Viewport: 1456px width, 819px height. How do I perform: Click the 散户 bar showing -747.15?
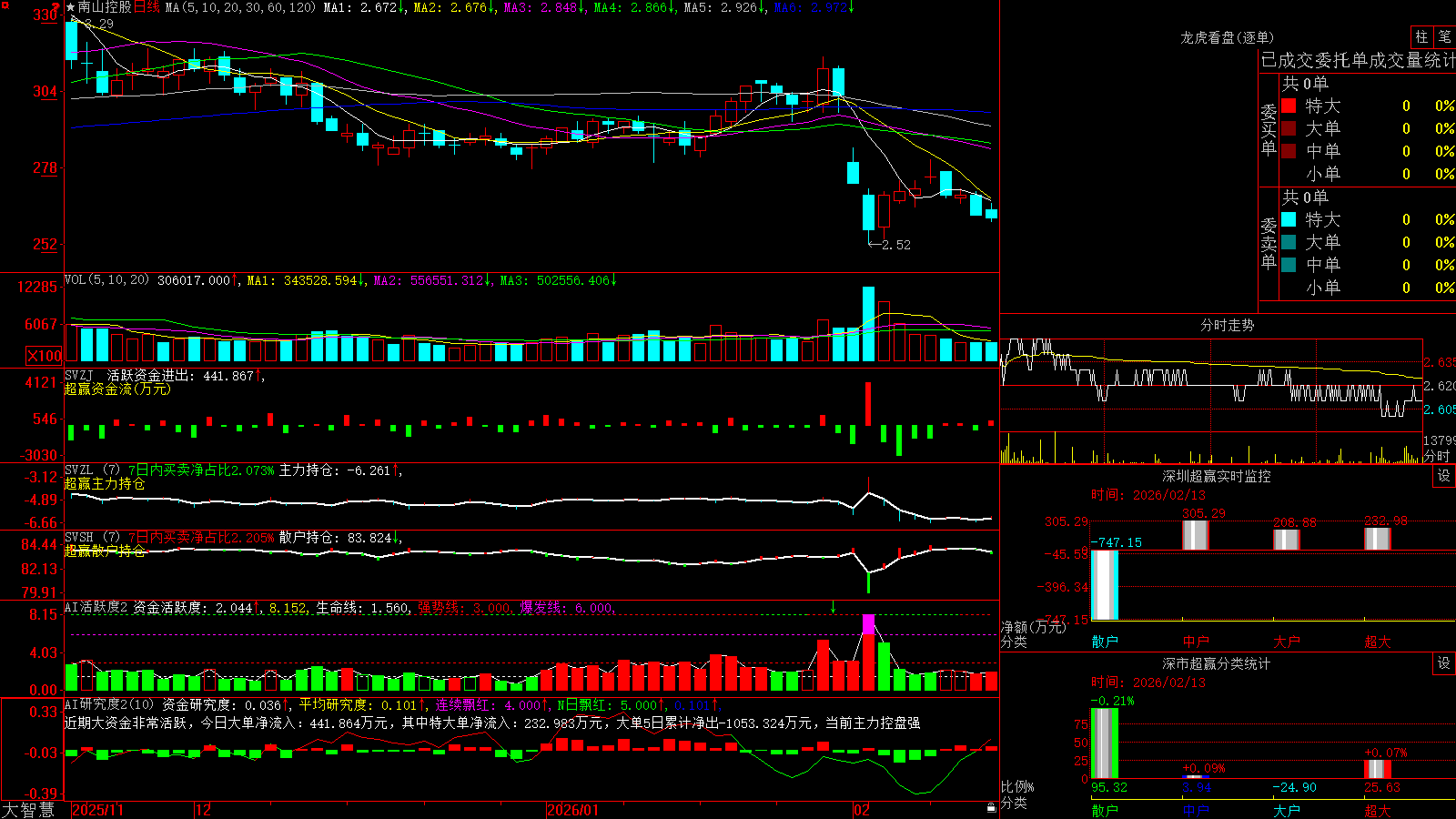point(1105,585)
